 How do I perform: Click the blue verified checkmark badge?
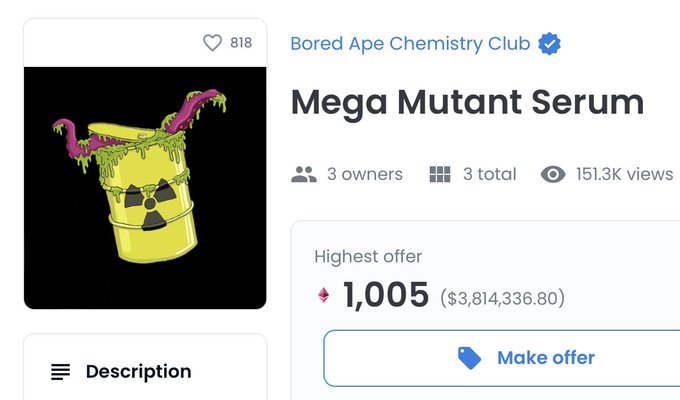point(549,44)
